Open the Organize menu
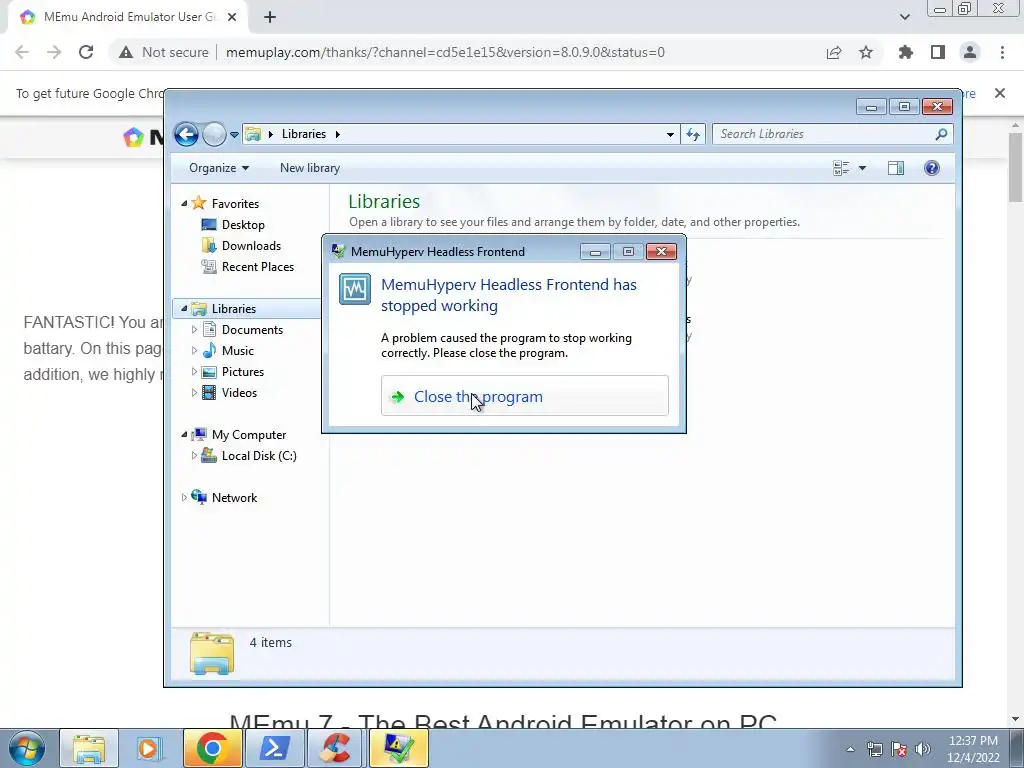The width and height of the screenshot is (1024, 768). pos(219,168)
